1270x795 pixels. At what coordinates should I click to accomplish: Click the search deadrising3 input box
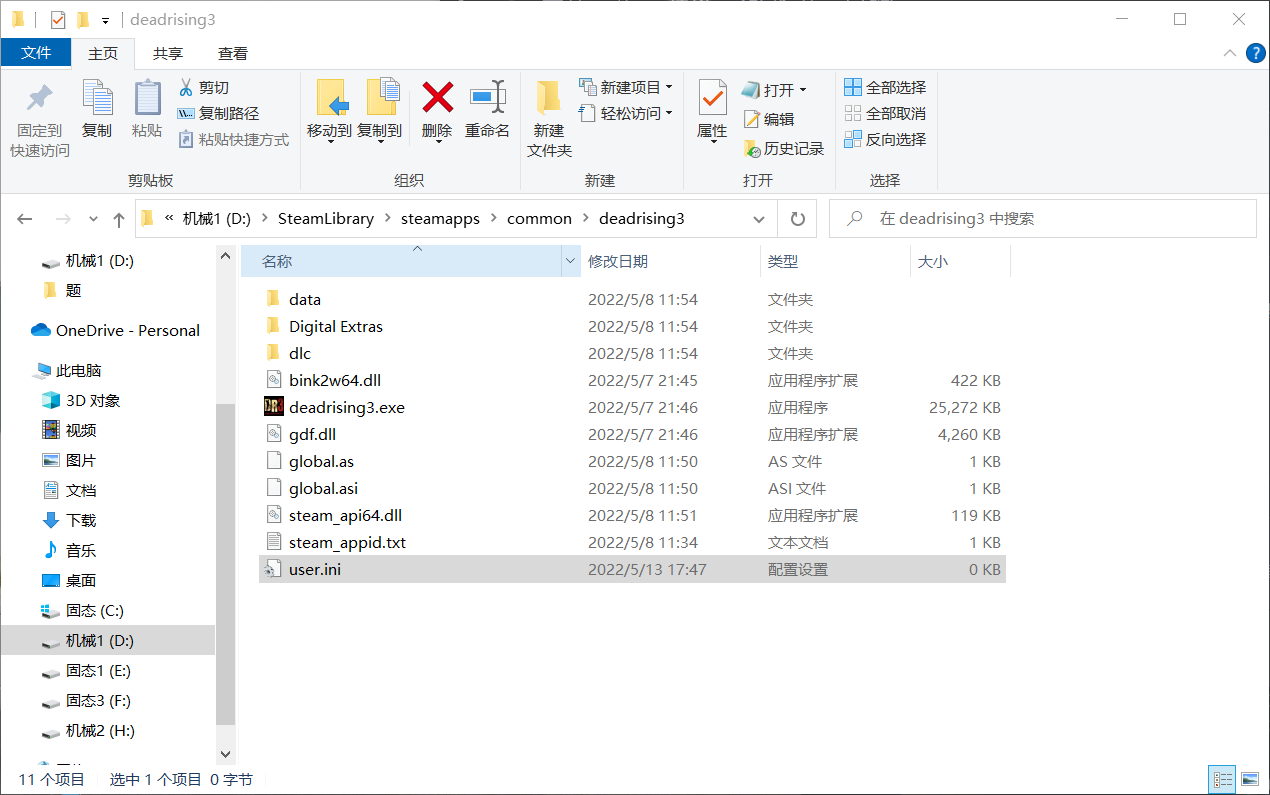[x=1043, y=219]
